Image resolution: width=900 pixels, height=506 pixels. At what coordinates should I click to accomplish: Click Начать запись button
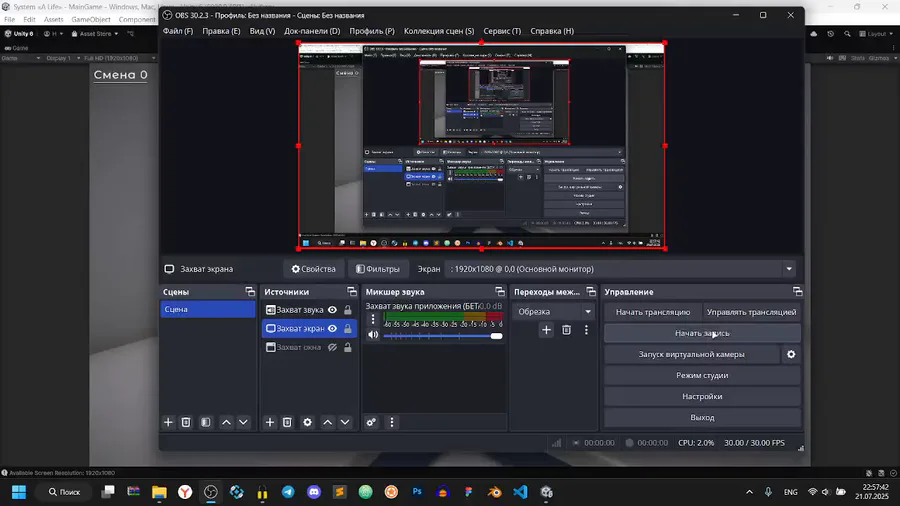point(702,333)
